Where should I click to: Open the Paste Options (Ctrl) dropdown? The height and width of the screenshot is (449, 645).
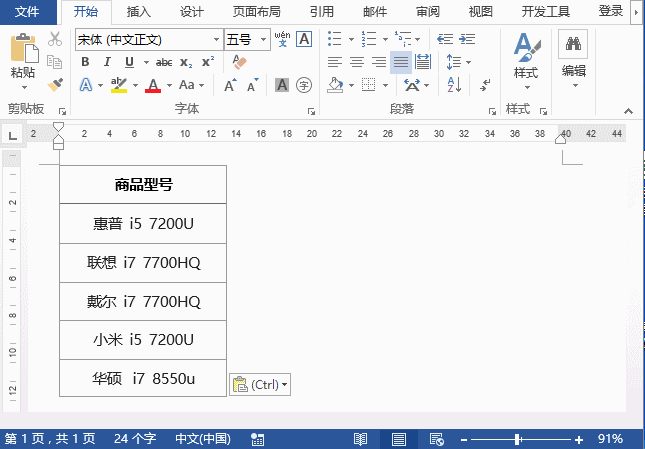[260, 385]
